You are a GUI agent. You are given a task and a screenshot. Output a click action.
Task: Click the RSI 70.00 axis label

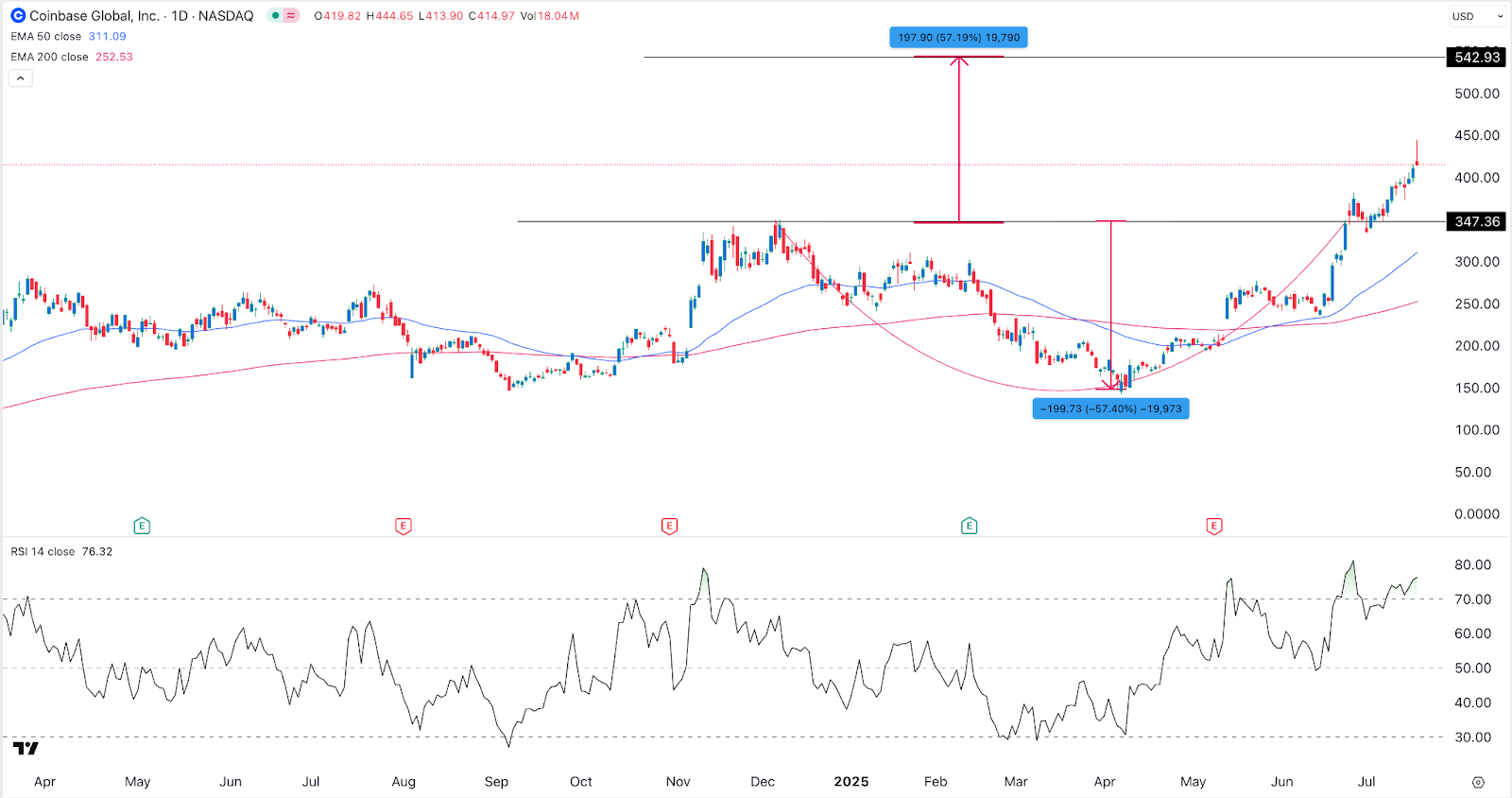(1472, 599)
